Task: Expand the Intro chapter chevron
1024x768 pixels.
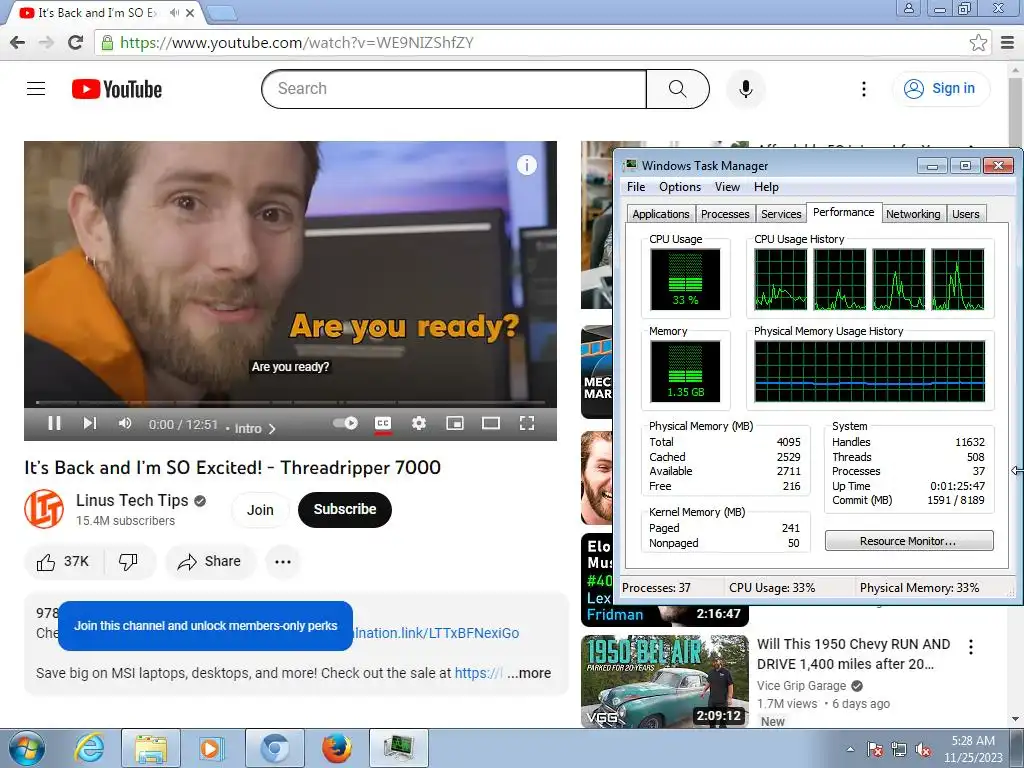Action: tap(272, 428)
